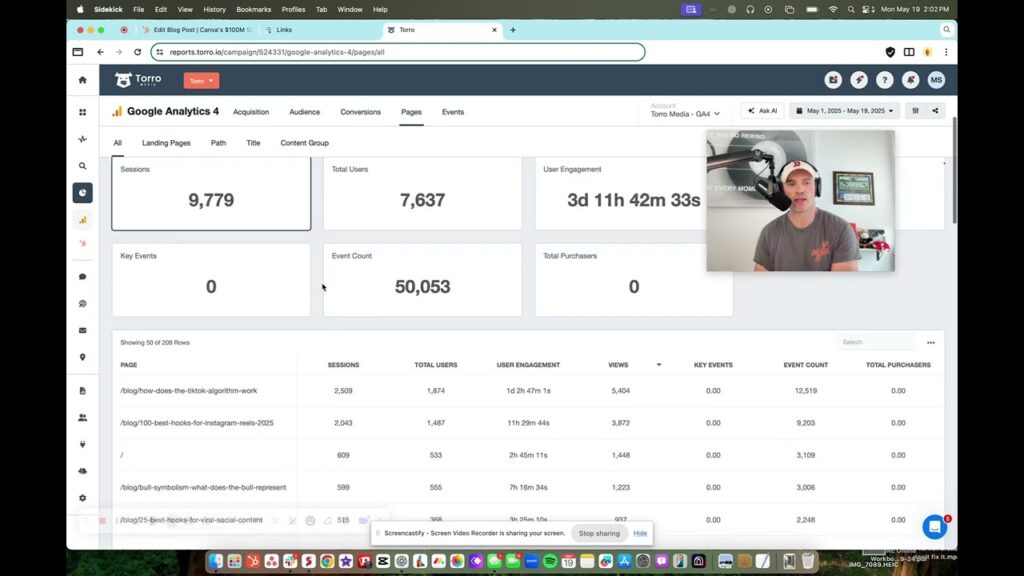
Task: Open the settings gear in left sidebar
Action: 82,498
